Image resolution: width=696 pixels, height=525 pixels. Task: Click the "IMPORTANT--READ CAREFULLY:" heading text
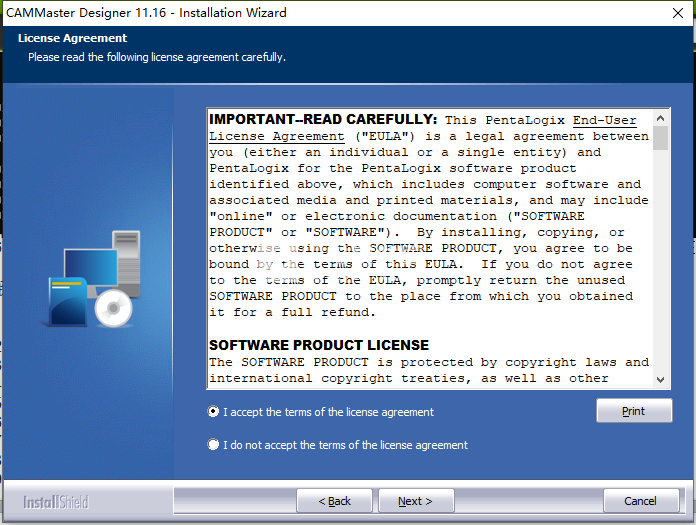(x=323, y=119)
